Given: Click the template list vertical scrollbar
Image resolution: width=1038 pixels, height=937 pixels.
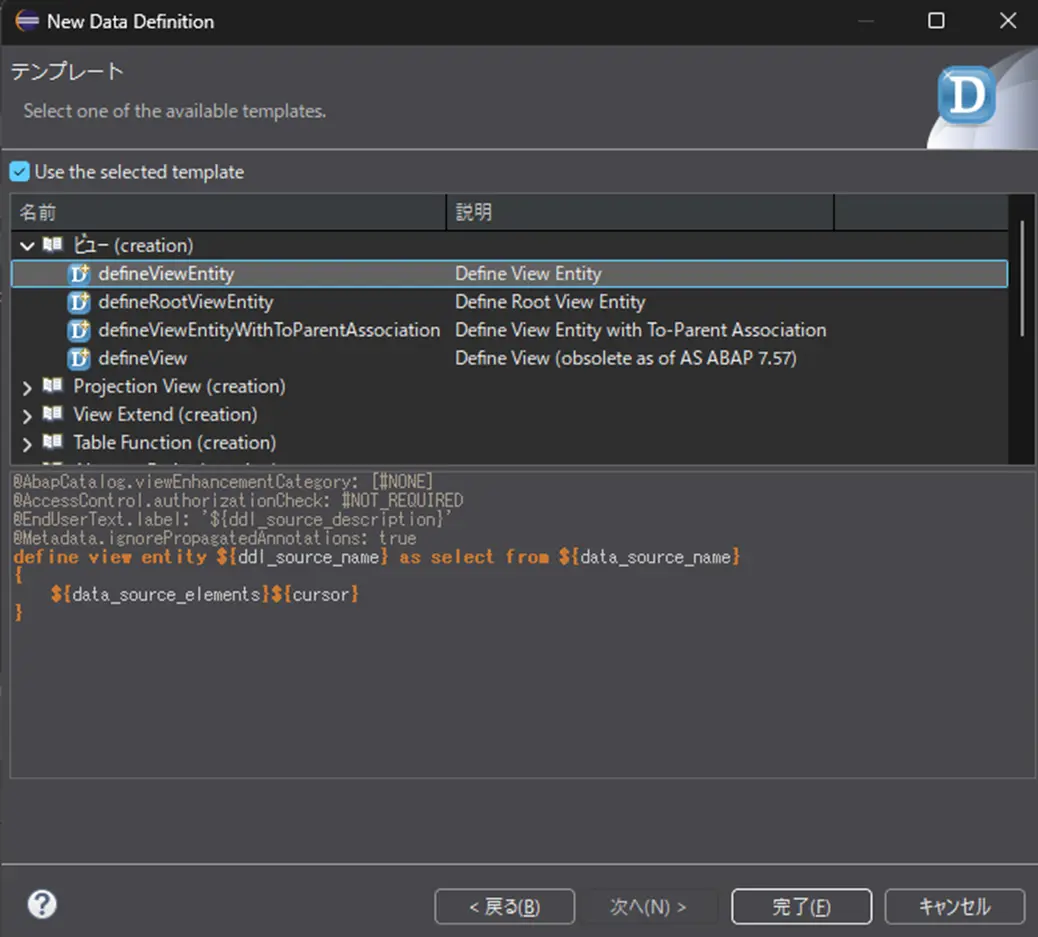Looking at the screenshot, I should click(x=1022, y=278).
